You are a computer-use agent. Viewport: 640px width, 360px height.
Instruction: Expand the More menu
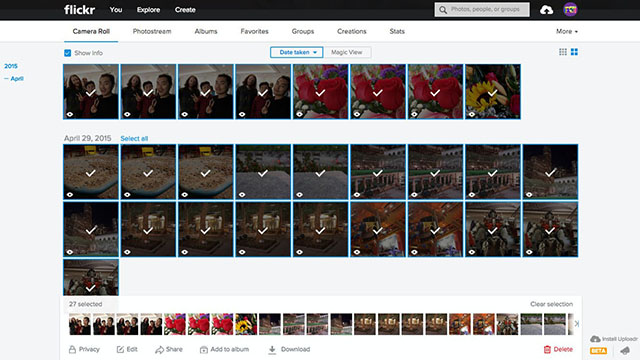click(x=567, y=31)
